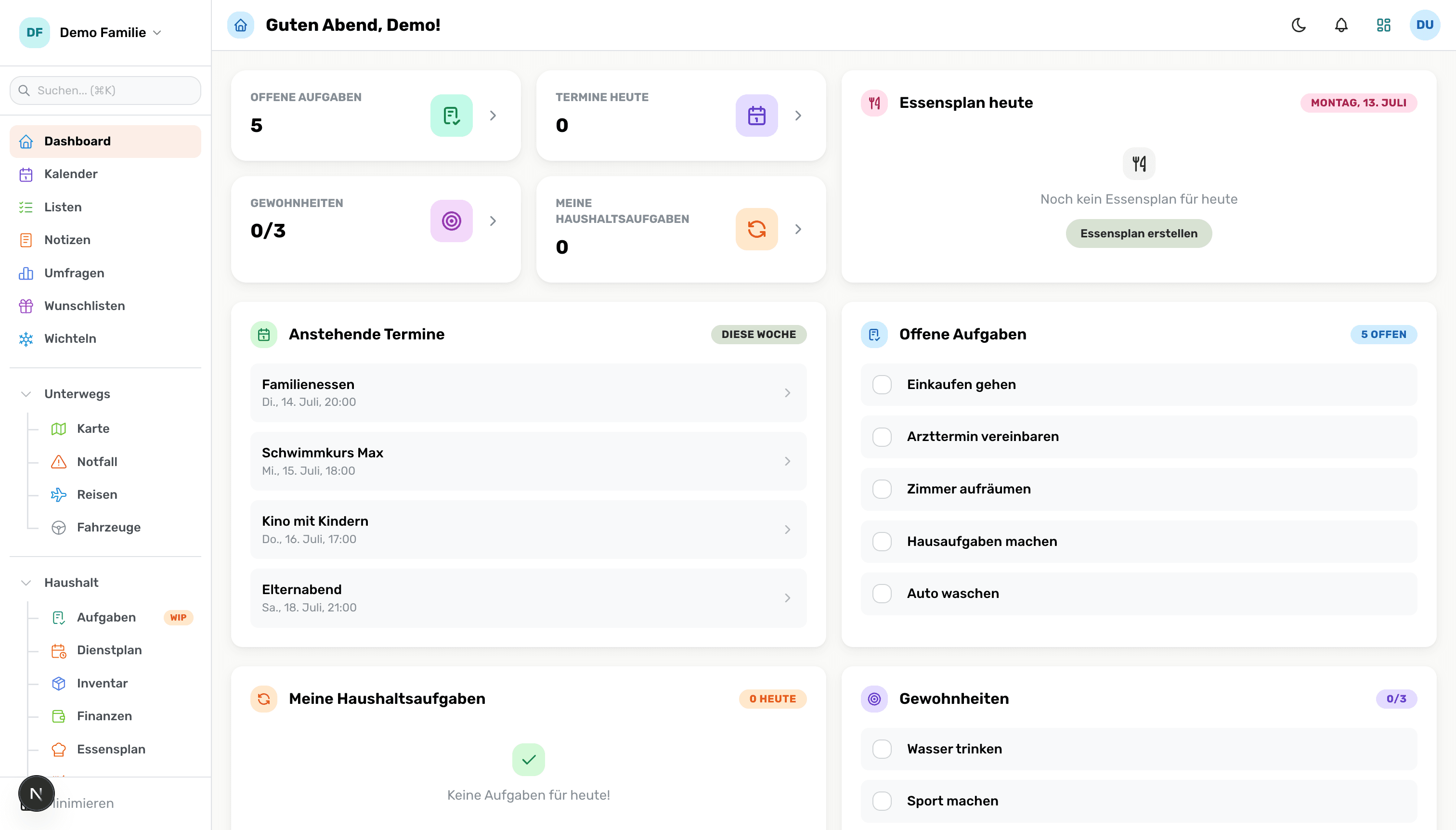Mark Zimmer aufräumen as done
The image size is (1456, 830).
click(882, 489)
